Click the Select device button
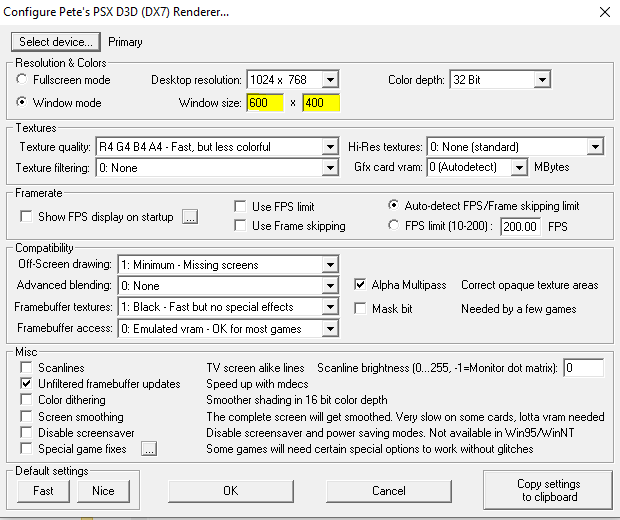This screenshot has width=620, height=520. point(56,42)
